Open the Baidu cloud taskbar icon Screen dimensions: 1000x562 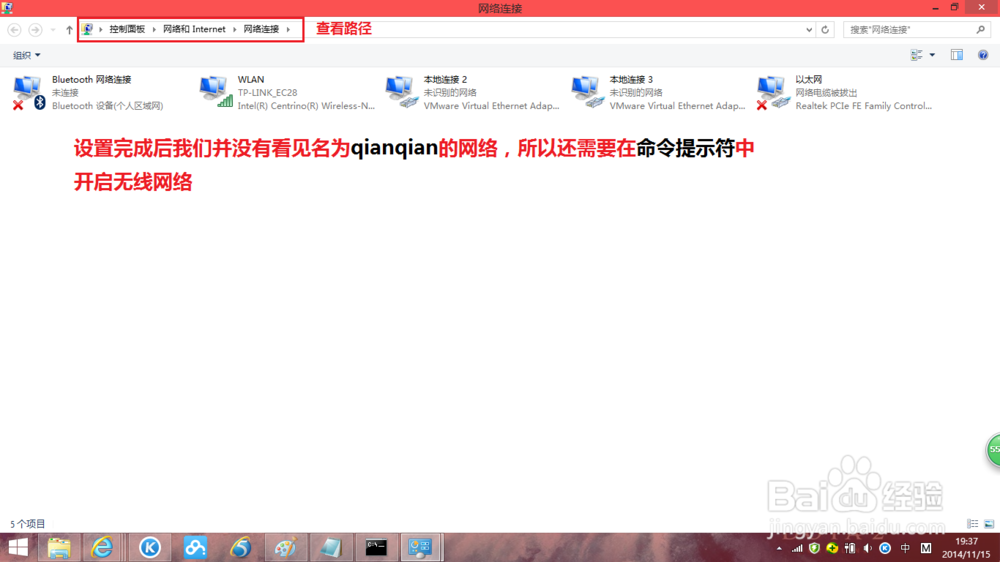(195, 547)
